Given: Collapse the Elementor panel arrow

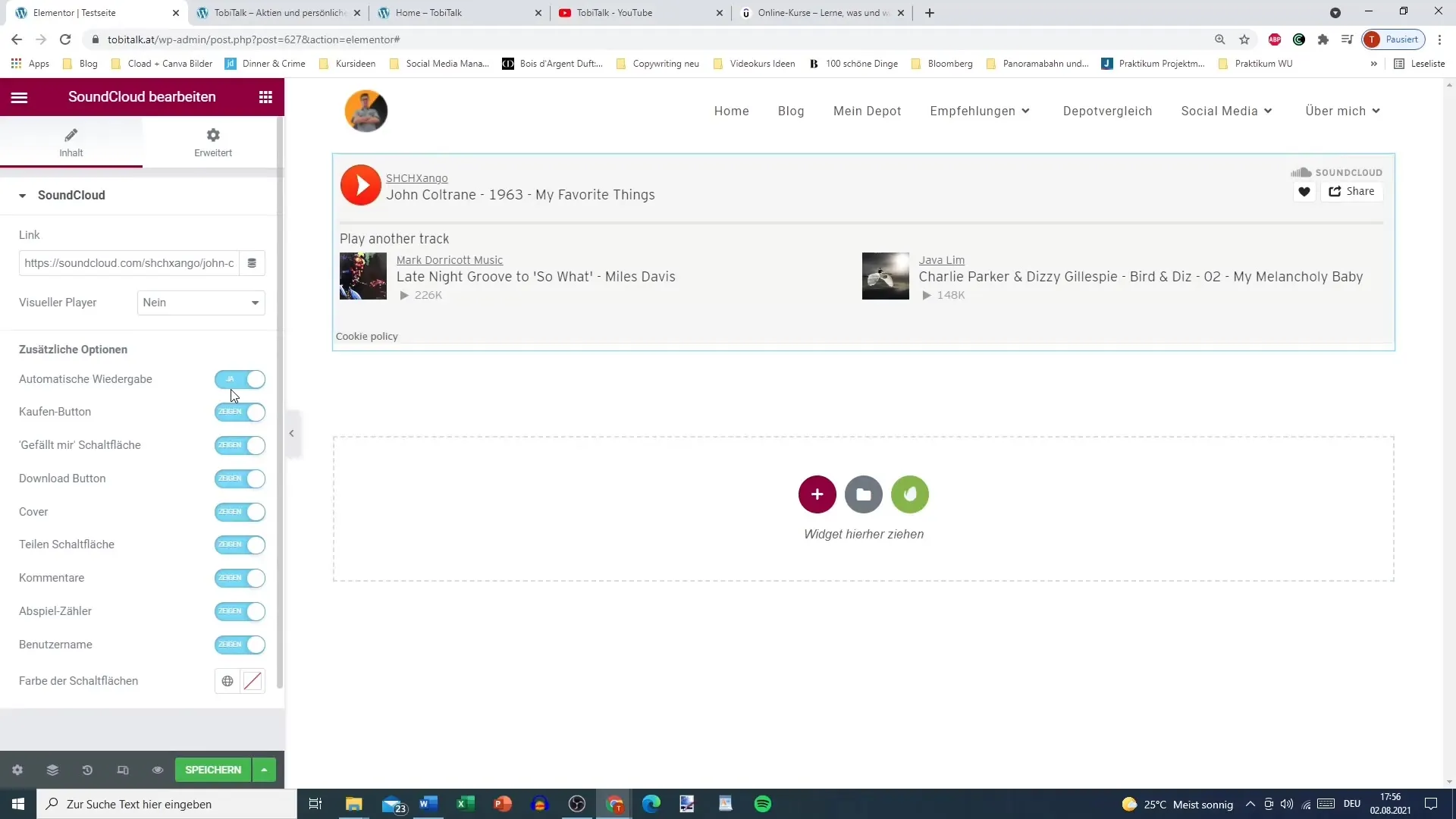Looking at the screenshot, I should click(x=292, y=434).
